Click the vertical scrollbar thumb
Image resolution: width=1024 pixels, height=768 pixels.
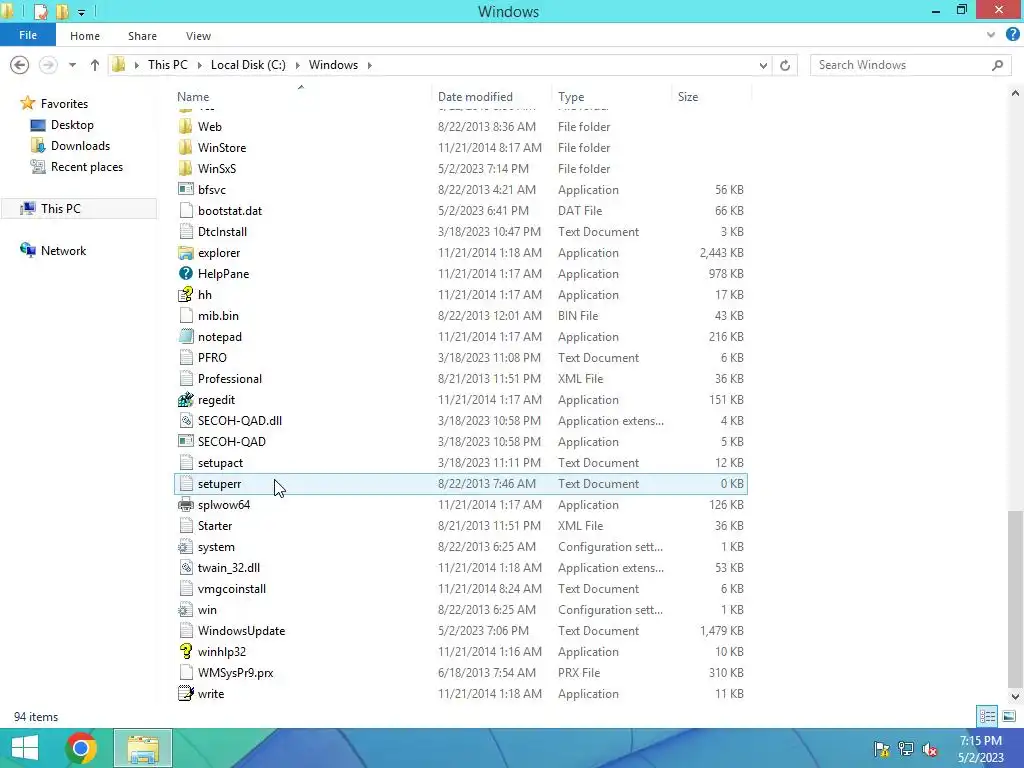[x=1015, y=599]
